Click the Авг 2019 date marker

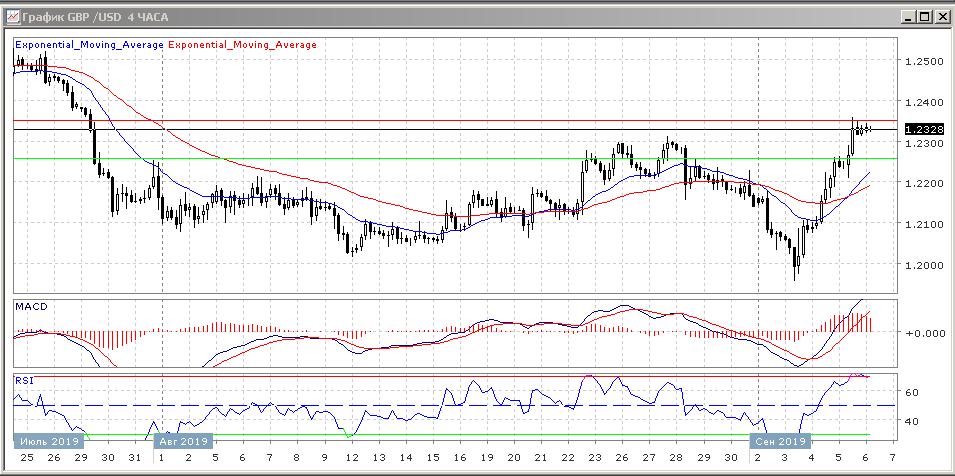coord(183,441)
